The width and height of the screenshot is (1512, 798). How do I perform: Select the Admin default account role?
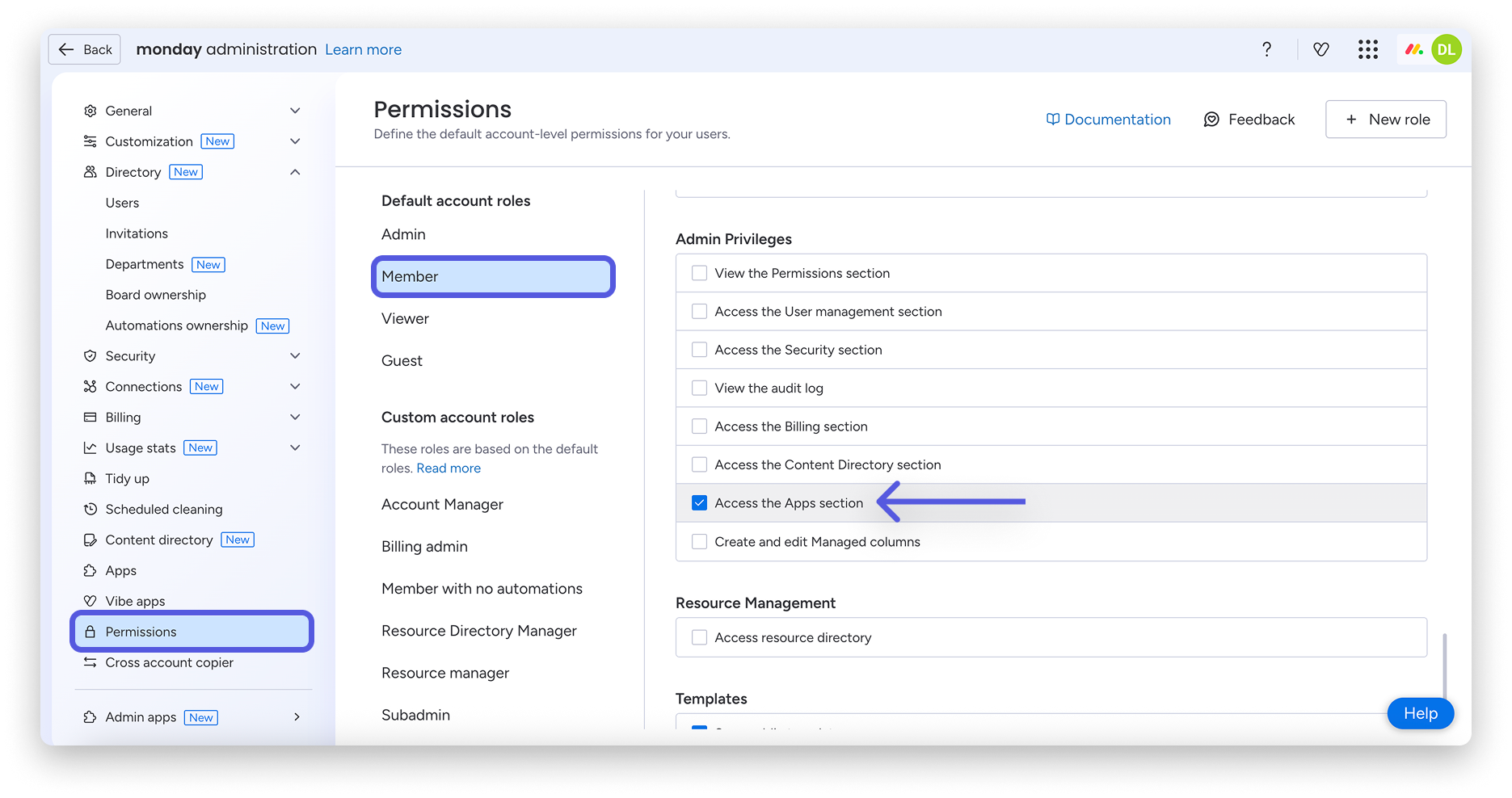pos(403,234)
